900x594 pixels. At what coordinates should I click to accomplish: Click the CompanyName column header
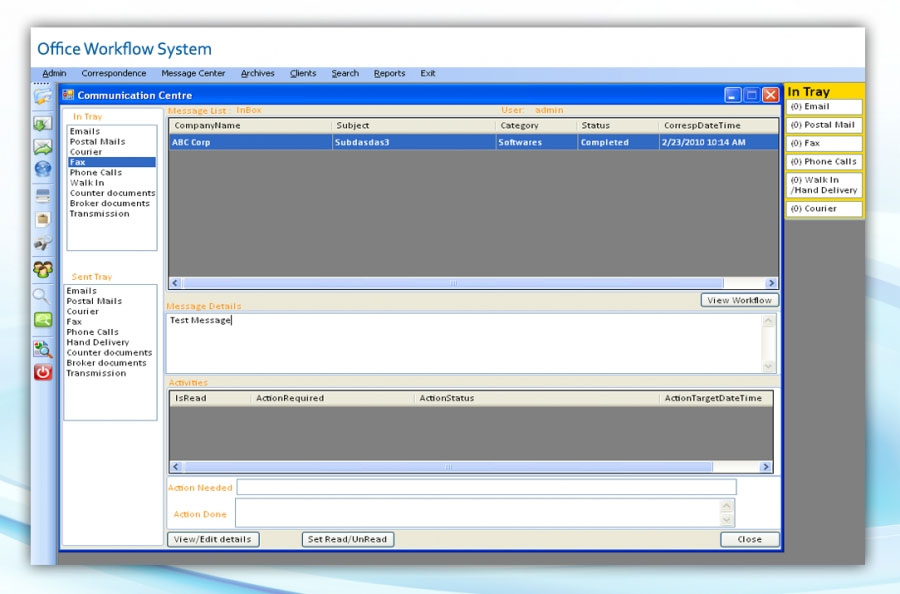(x=250, y=126)
